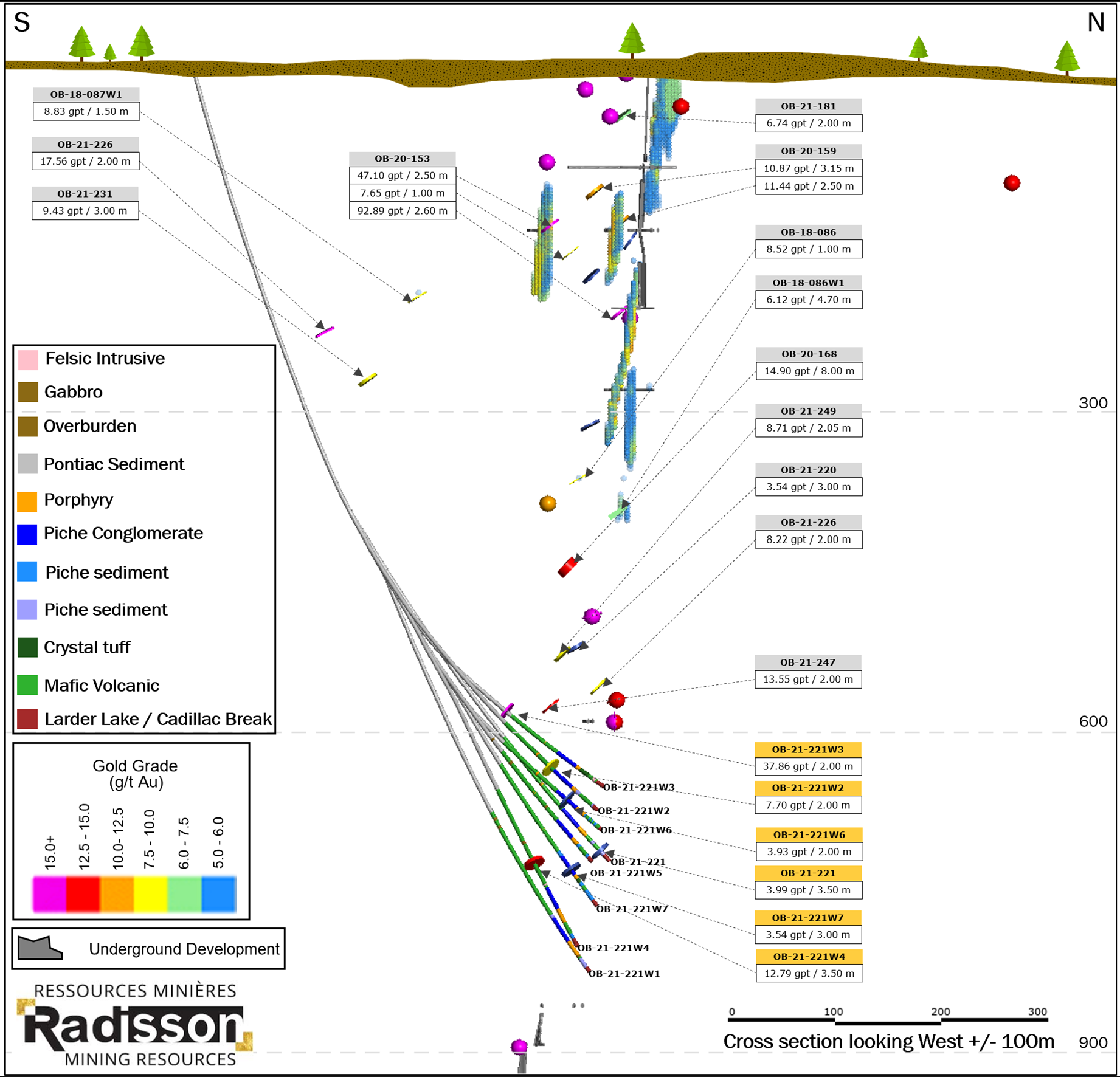Select the Crystal tuff dark green swatch

[27, 647]
